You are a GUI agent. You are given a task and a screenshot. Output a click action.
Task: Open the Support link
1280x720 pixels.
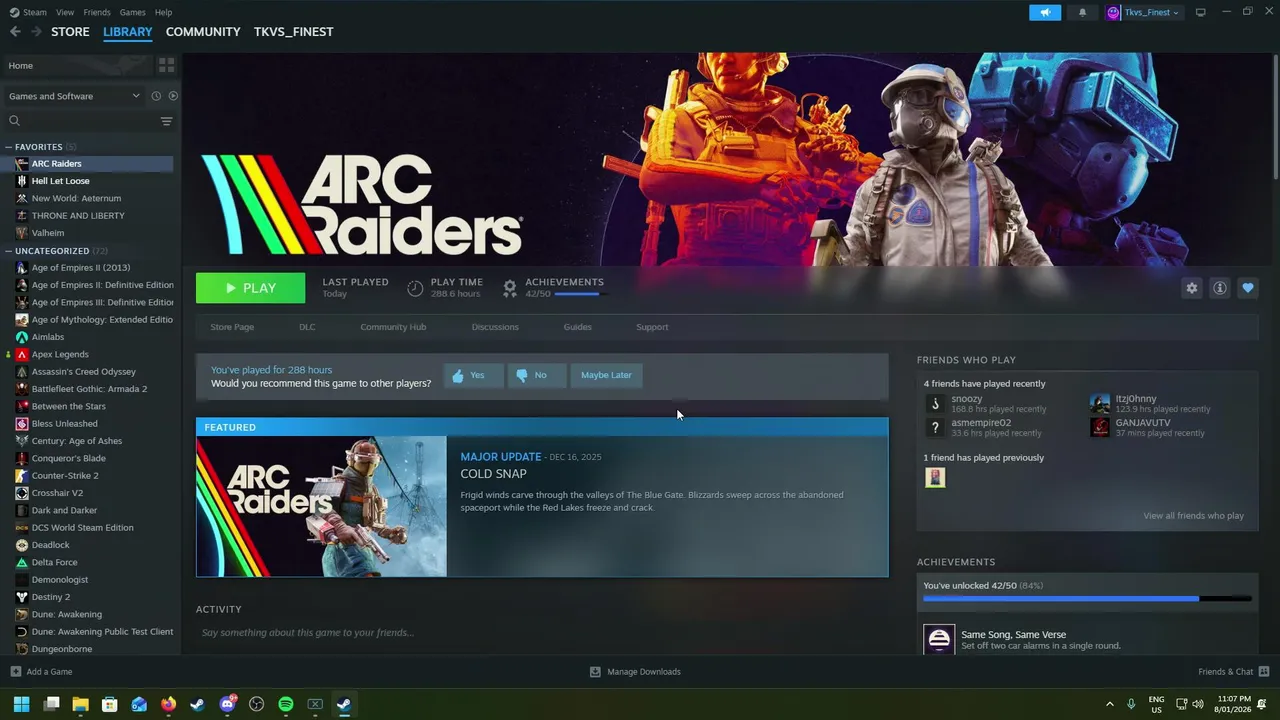click(652, 327)
